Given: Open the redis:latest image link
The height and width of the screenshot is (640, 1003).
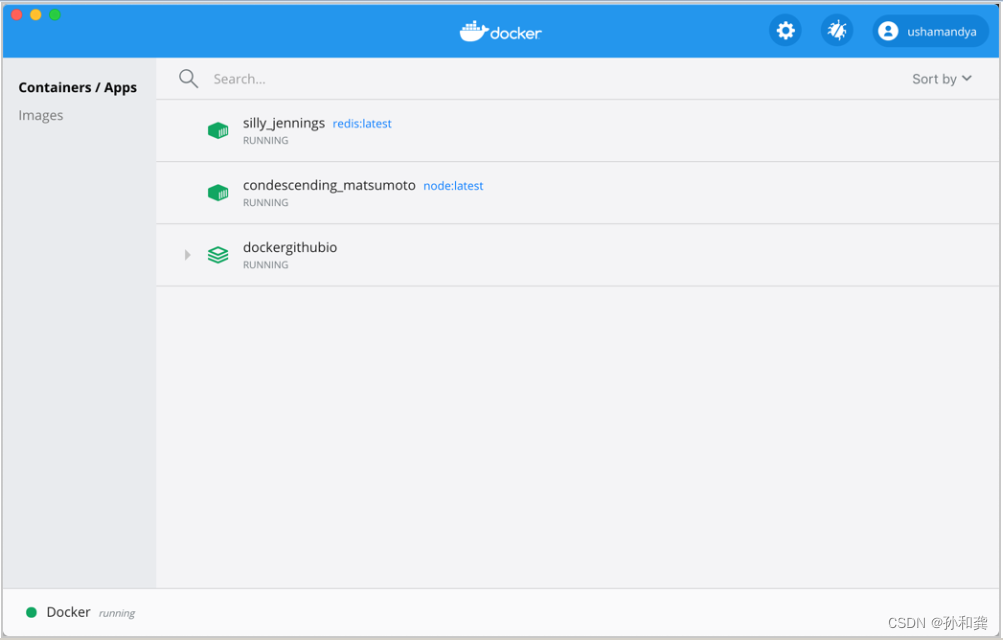Looking at the screenshot, I should coord(362,123).
